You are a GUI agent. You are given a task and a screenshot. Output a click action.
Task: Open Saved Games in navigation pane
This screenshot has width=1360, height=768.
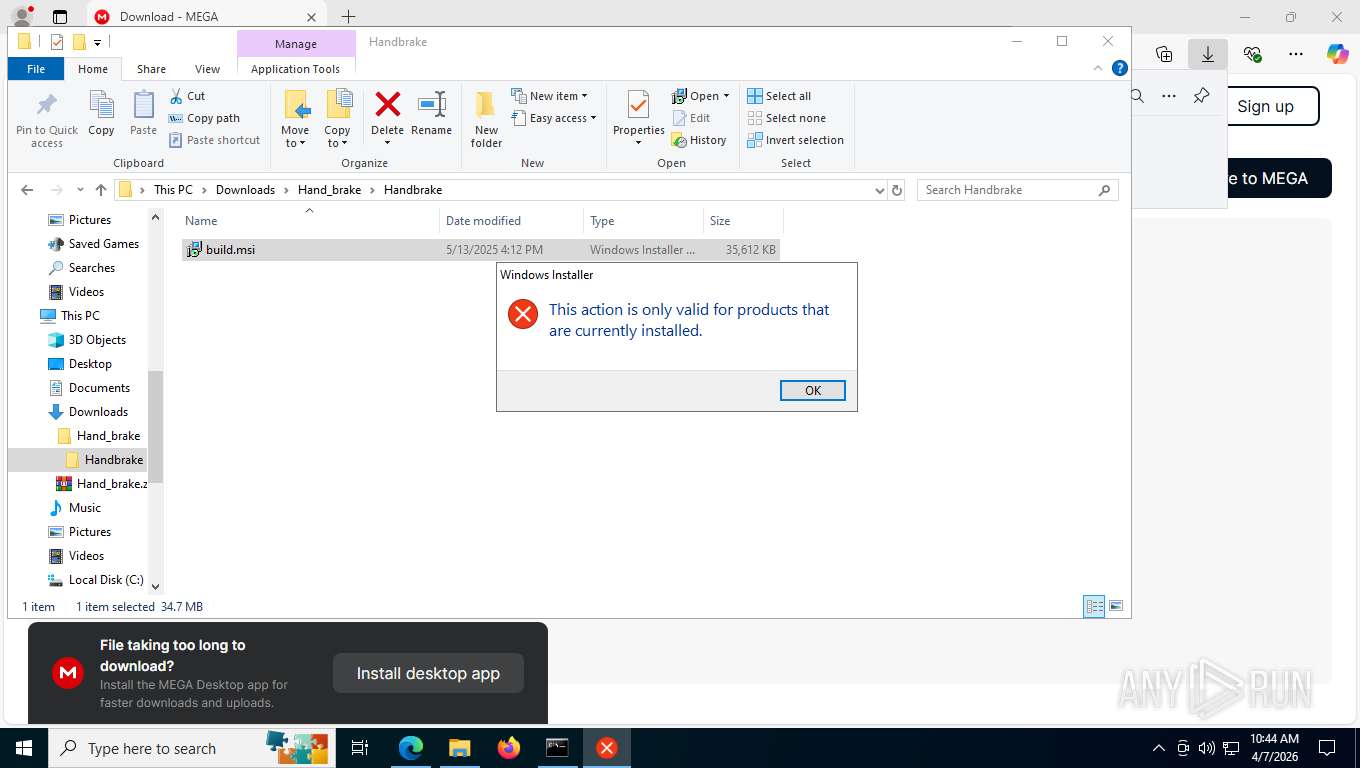click(103, 244)
